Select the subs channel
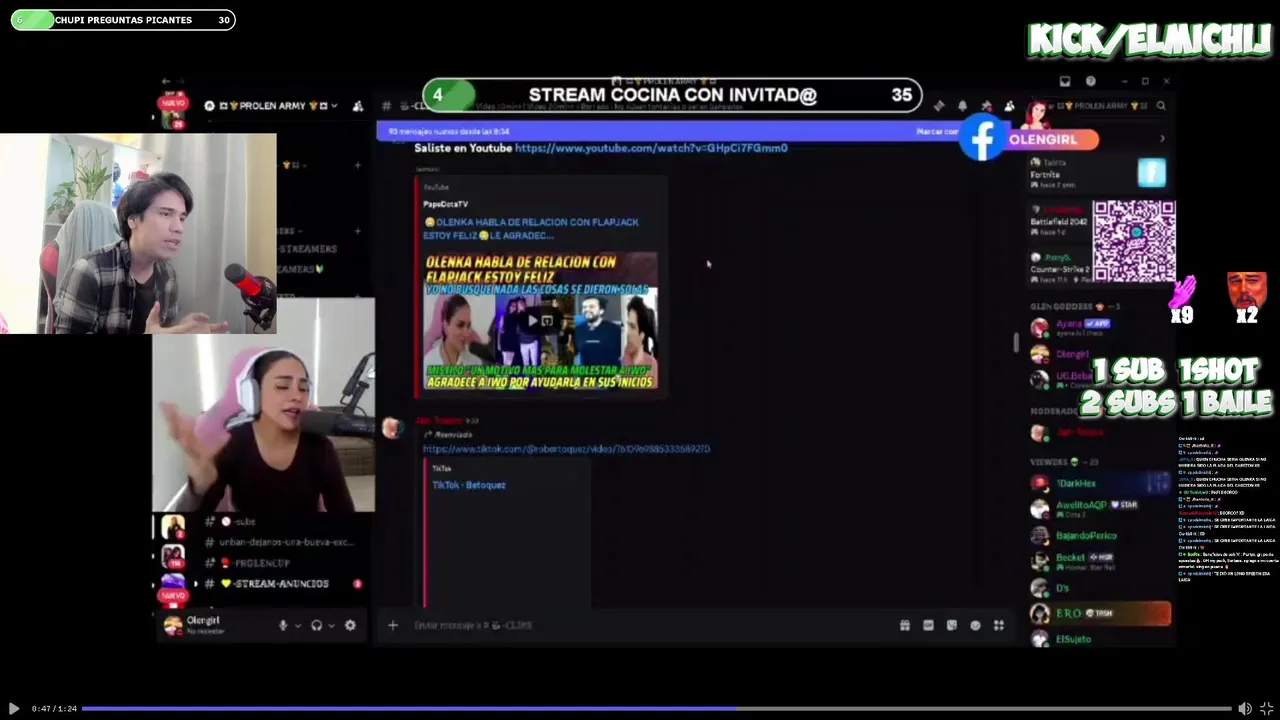Image resolution: width=1280 pixels, height=720 pixels. (280, 522)
